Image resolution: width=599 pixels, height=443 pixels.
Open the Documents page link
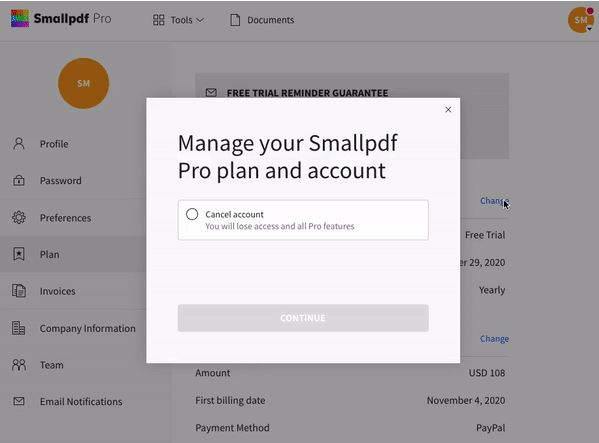coord(270,20)
